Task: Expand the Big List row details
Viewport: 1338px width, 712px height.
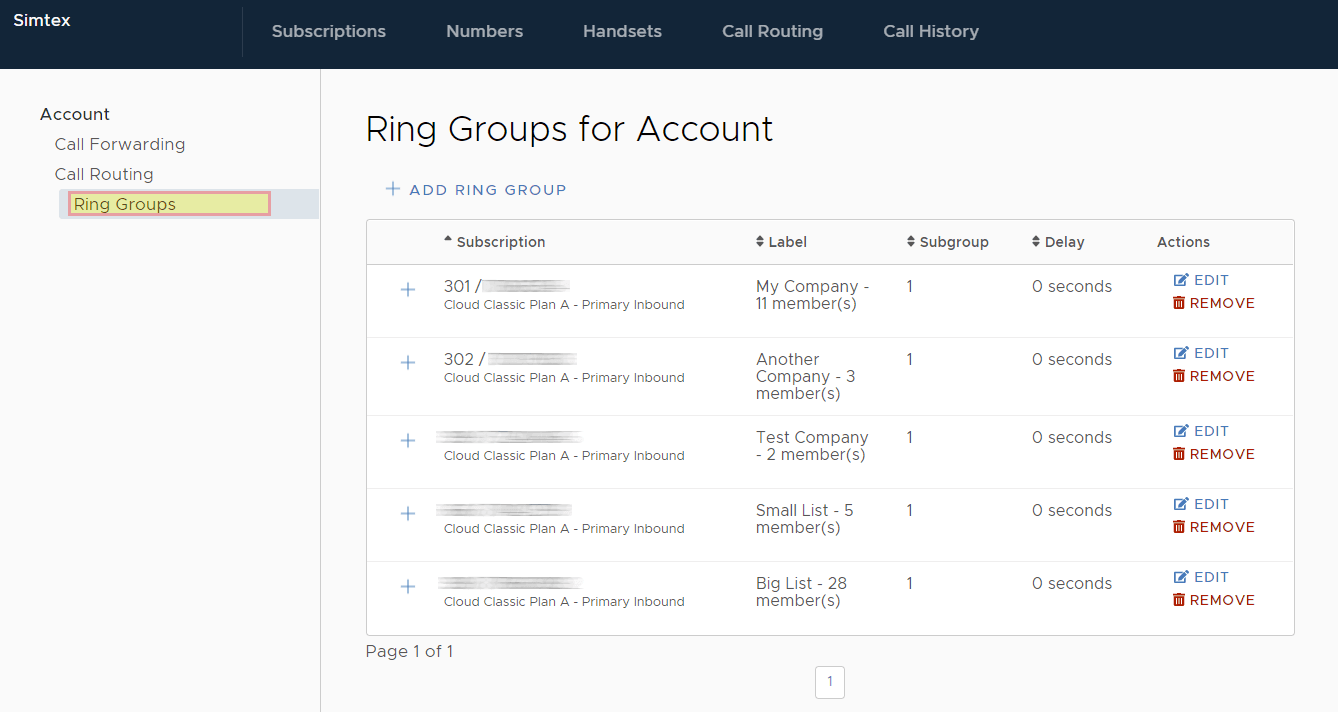Action: tap(408, 587)
